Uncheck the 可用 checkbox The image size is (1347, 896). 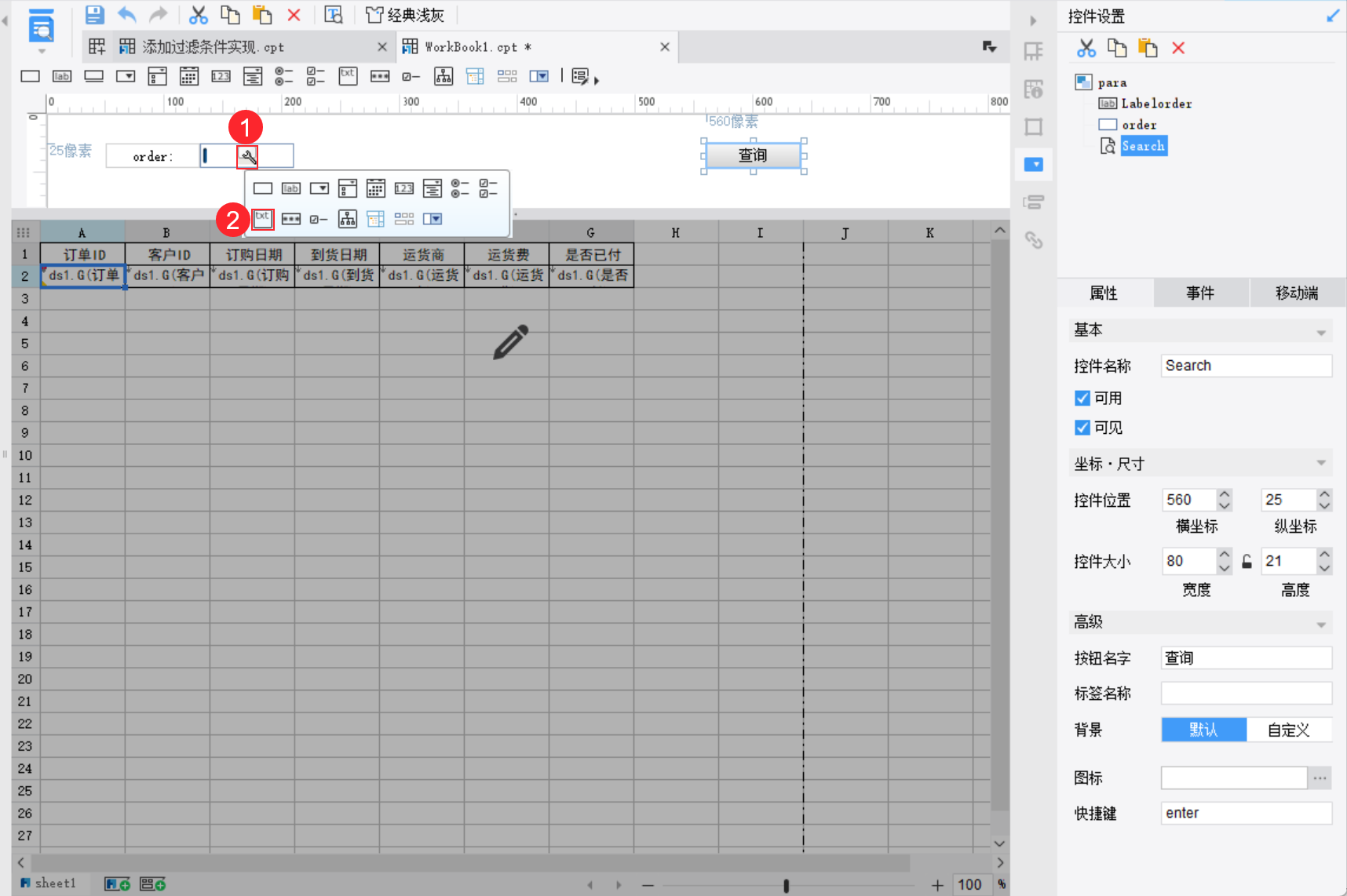(x=1082, y=399)
